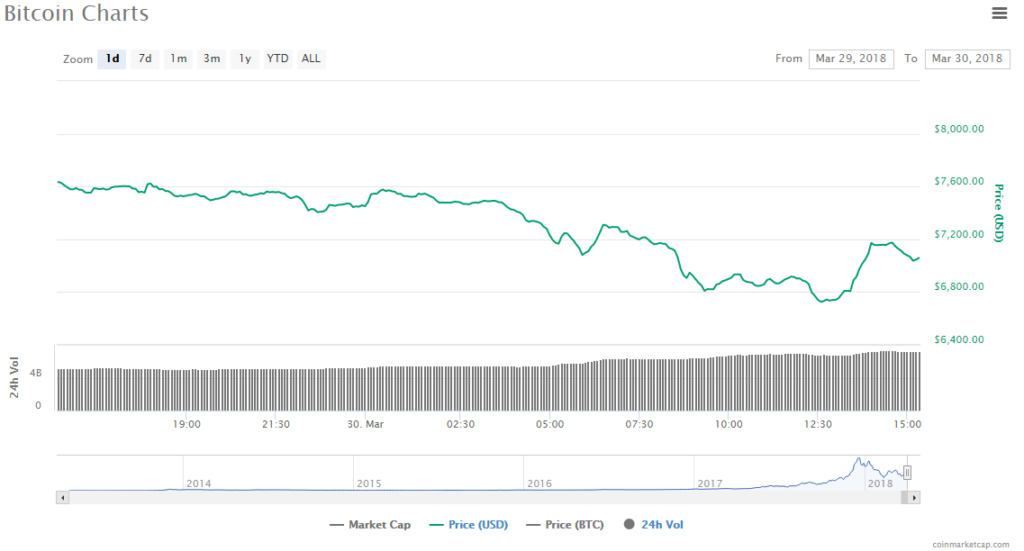Select the 1d zoom range

pyautogui.click(x=112, y=59)
